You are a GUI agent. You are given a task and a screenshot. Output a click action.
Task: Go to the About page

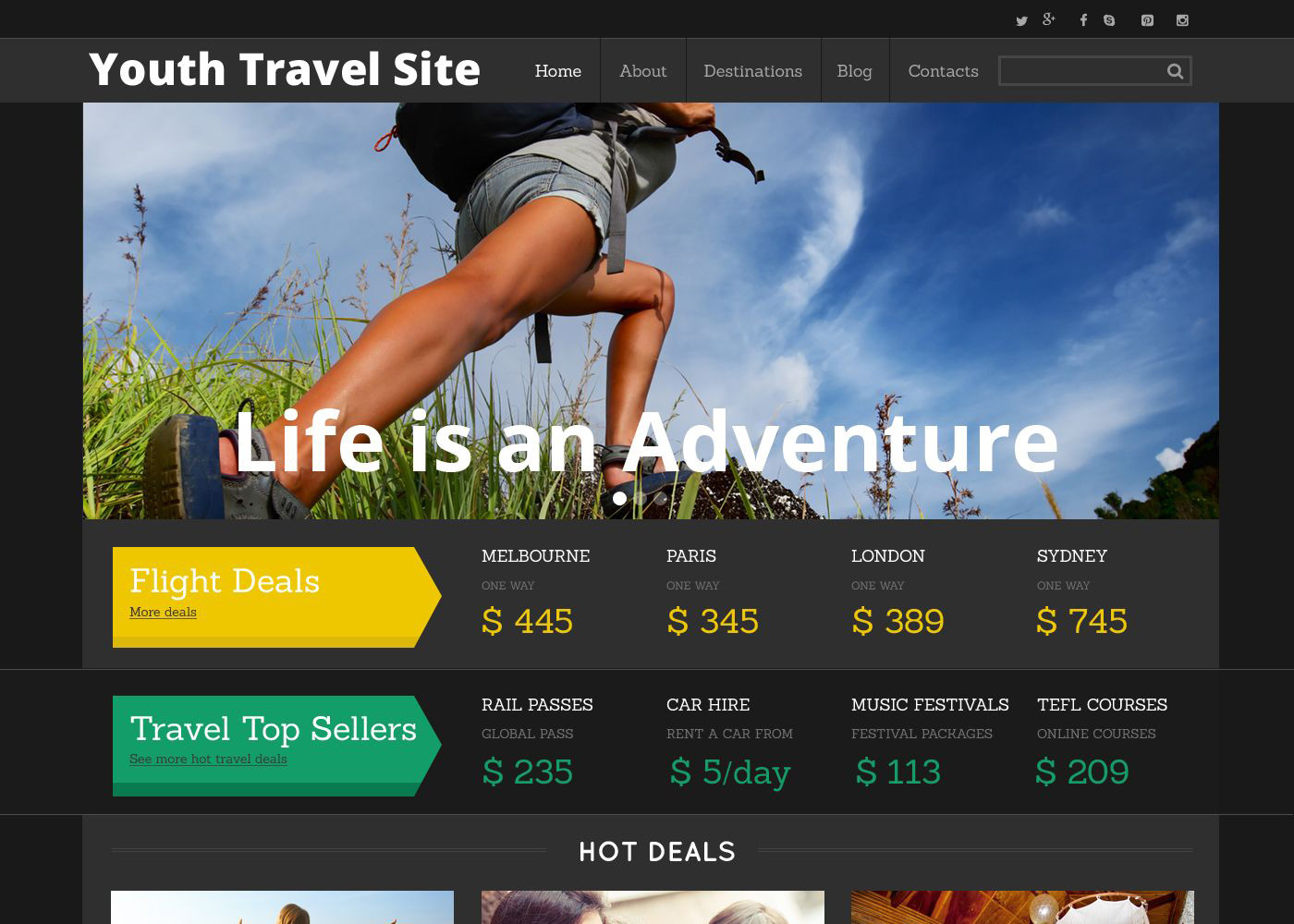tap(643, 71)
